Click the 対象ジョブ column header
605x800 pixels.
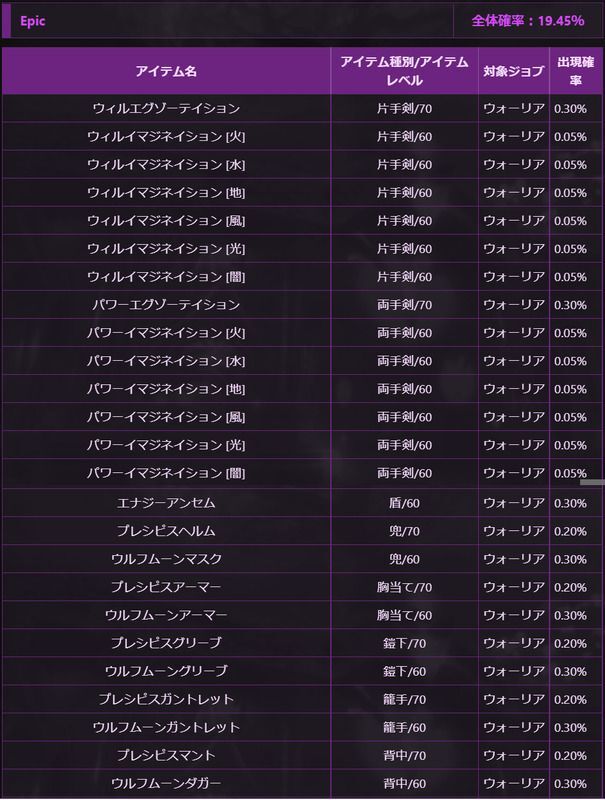point(514,71)
